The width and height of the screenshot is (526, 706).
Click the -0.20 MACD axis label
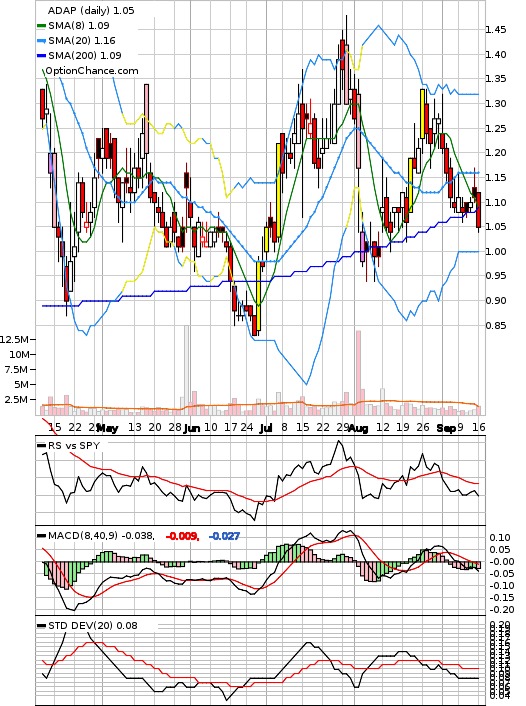coord(502,610)
